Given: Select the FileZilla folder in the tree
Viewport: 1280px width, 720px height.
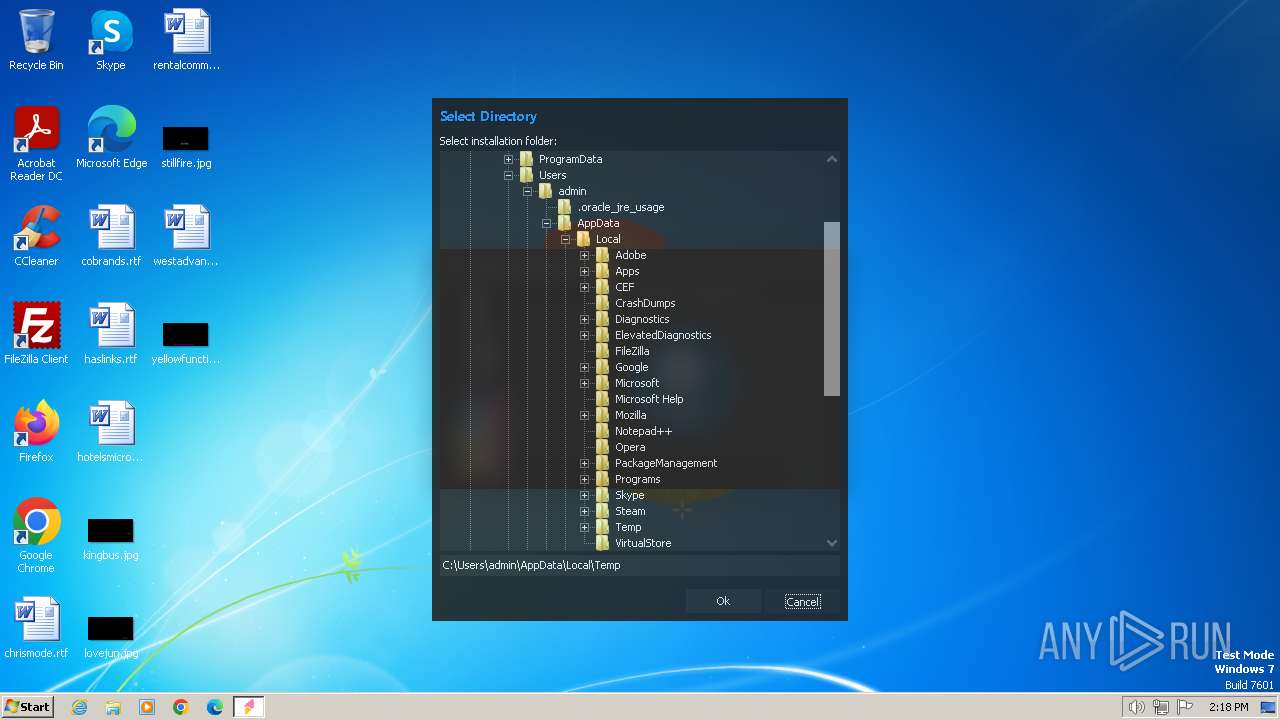Looking at the screenshot, I should pos(632,351).
